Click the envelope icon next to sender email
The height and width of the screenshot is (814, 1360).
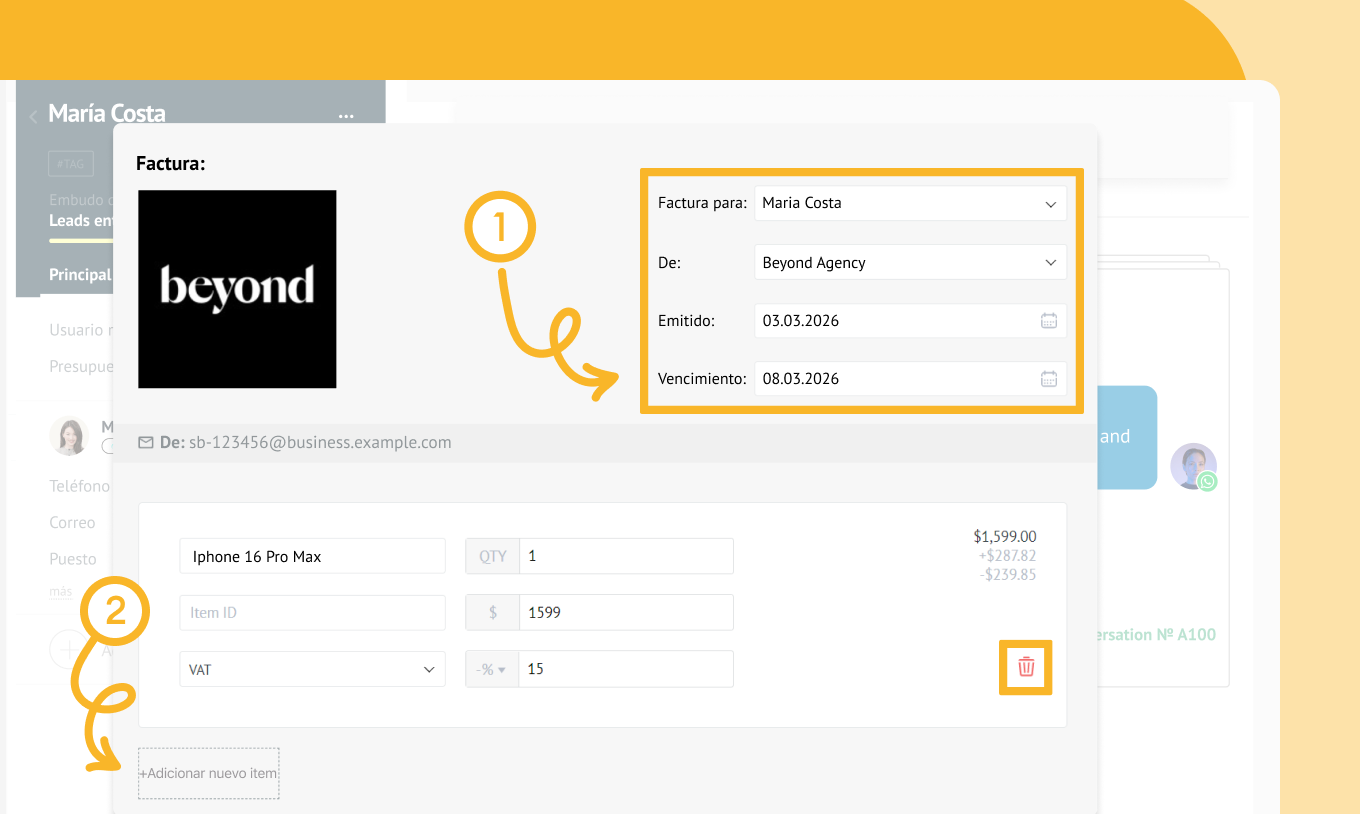click(146, 442)
